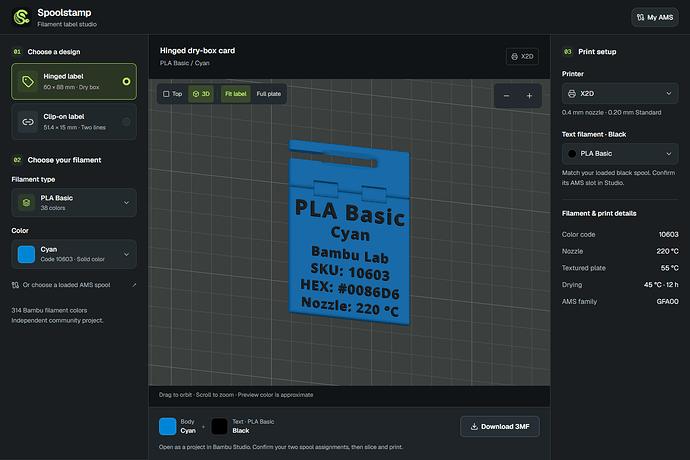Click the square icon in Top button
The height and width of the screenshot is (460, 690).
(166, 94)
